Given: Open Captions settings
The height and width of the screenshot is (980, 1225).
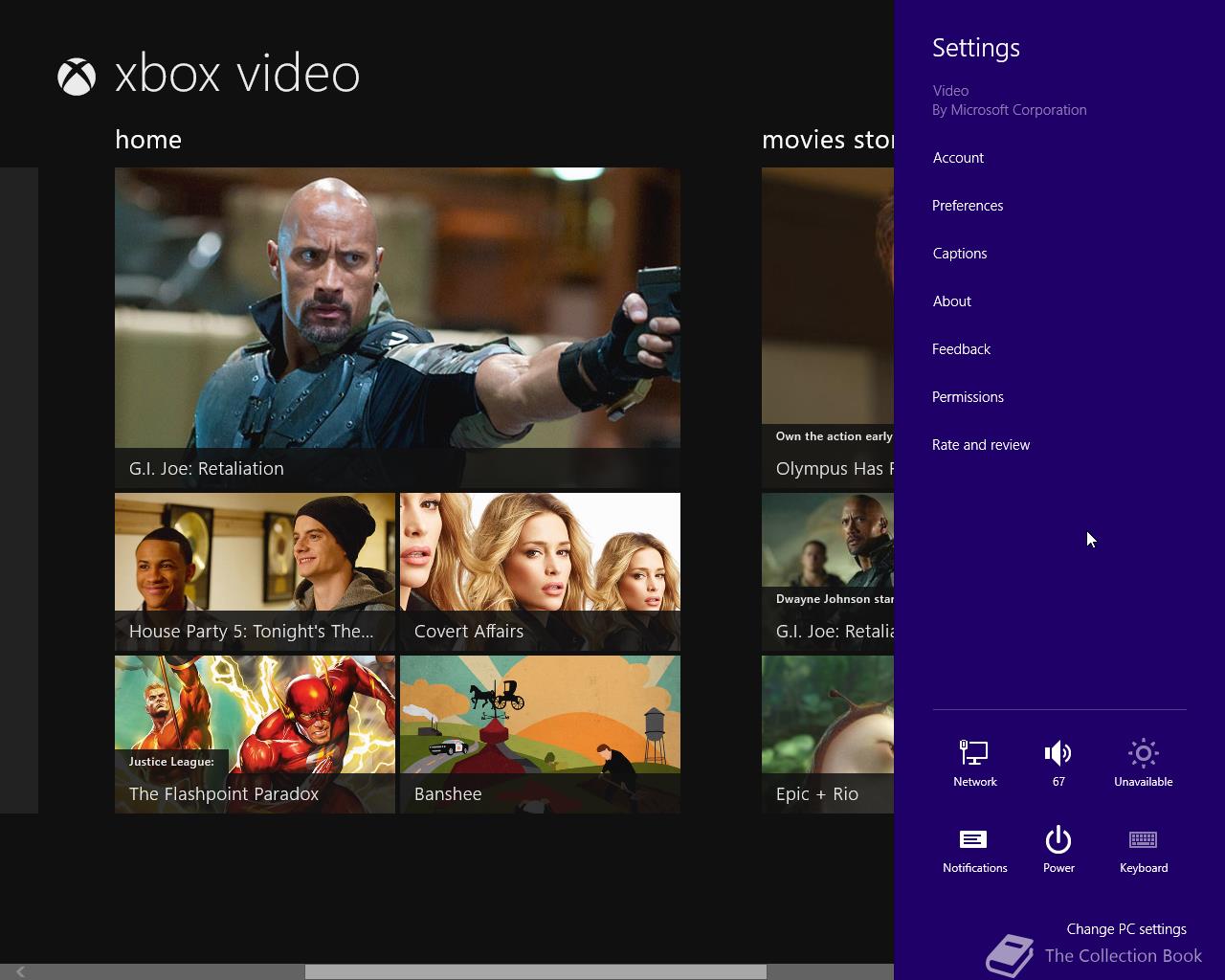Looking at the screenshot, I should 960,254.
